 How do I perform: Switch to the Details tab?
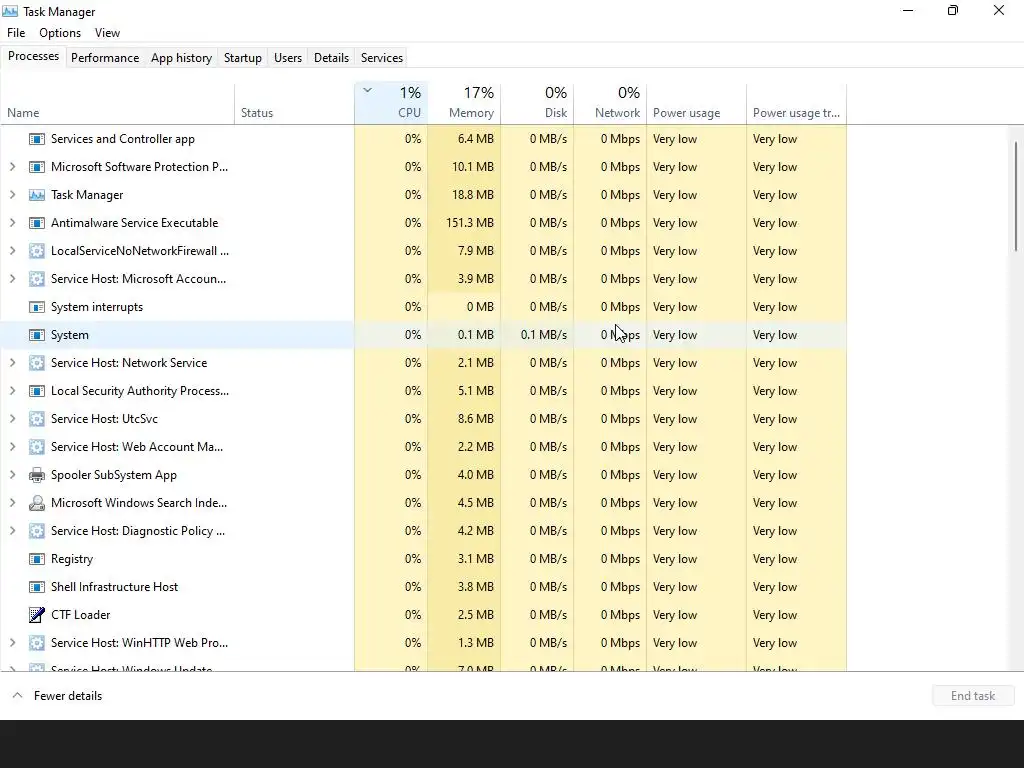(x=331, y=58)
